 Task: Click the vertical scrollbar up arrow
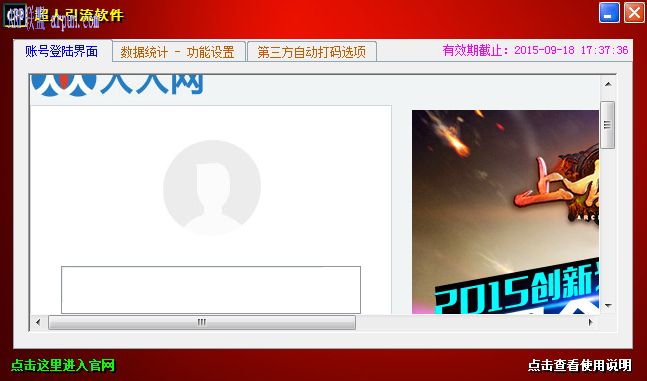point(608,84)
